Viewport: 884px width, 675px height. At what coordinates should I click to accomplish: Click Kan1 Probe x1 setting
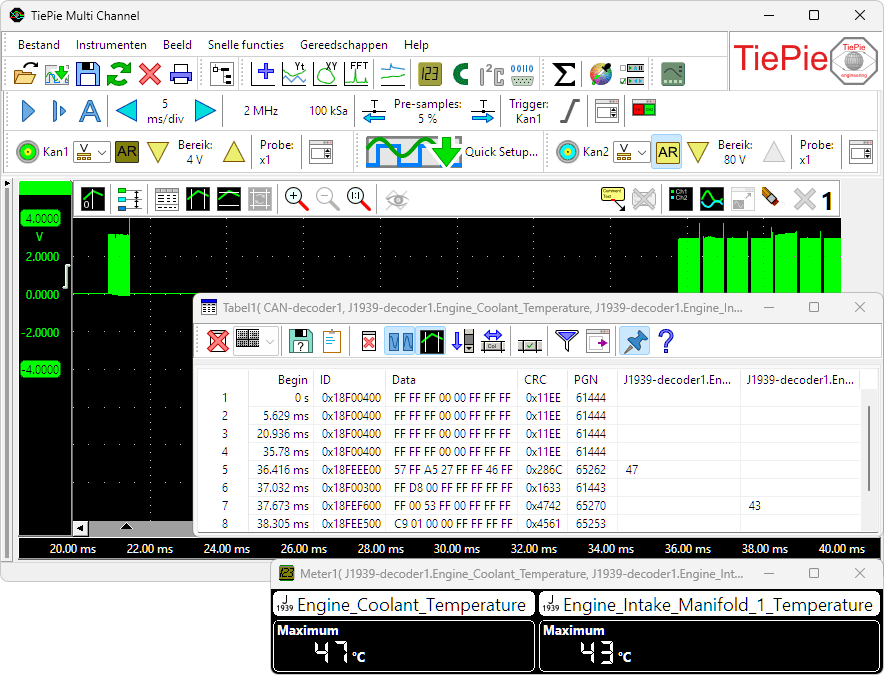click(x=276, y=152)
